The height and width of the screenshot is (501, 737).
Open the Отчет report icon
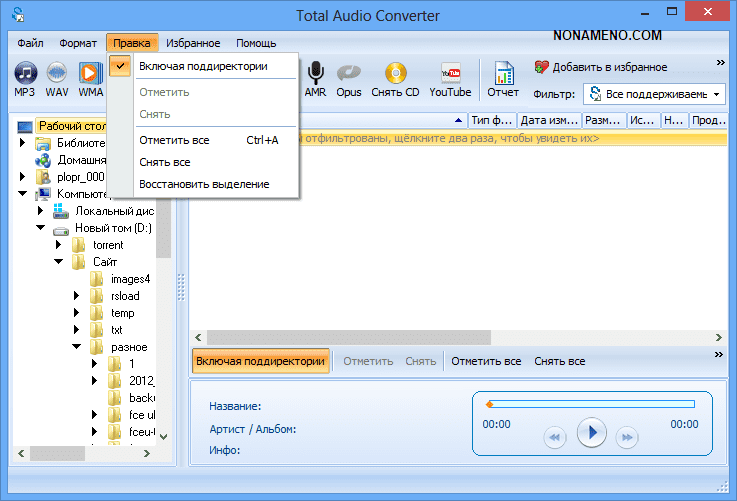503,78
